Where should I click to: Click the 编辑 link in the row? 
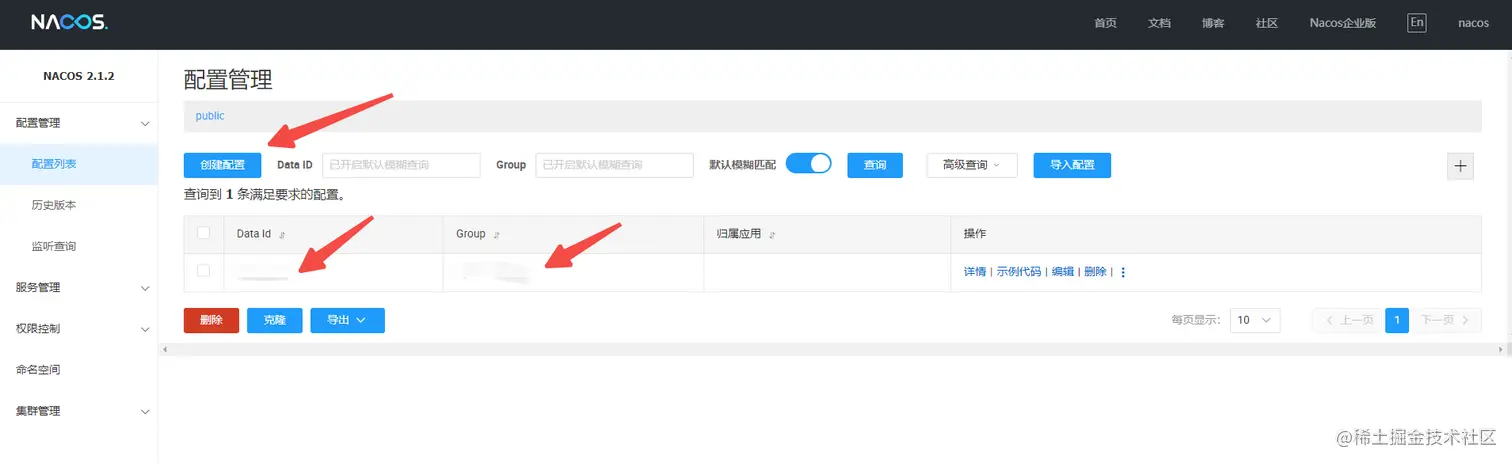coord(1062,272)
